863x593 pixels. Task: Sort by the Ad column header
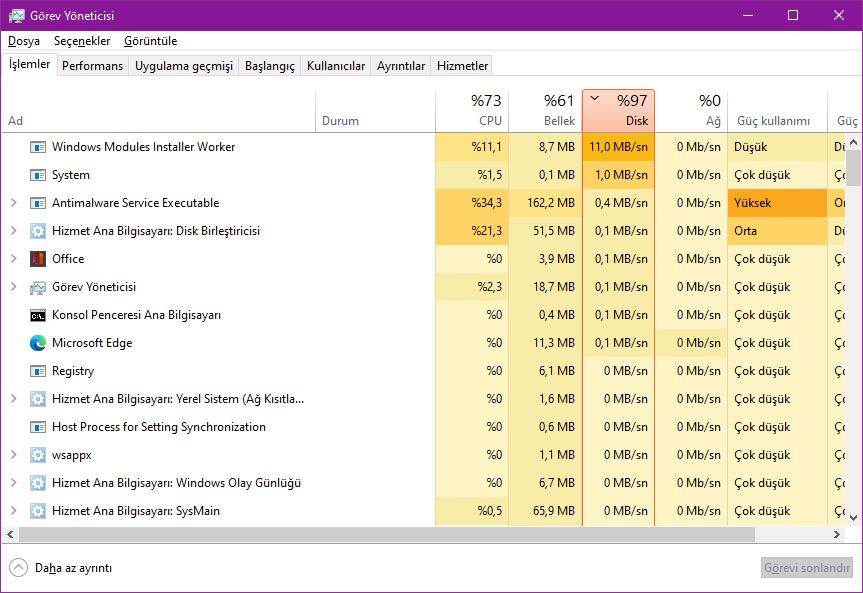(x=159, y=111)
